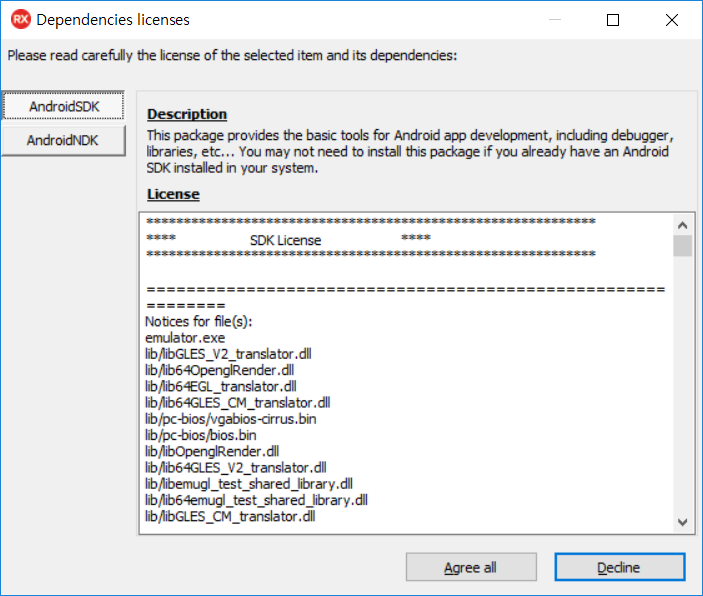The height and width of the screenshot is (596, 703).
Task: Maximize the Dependencies licenses window
Action: 613,20
